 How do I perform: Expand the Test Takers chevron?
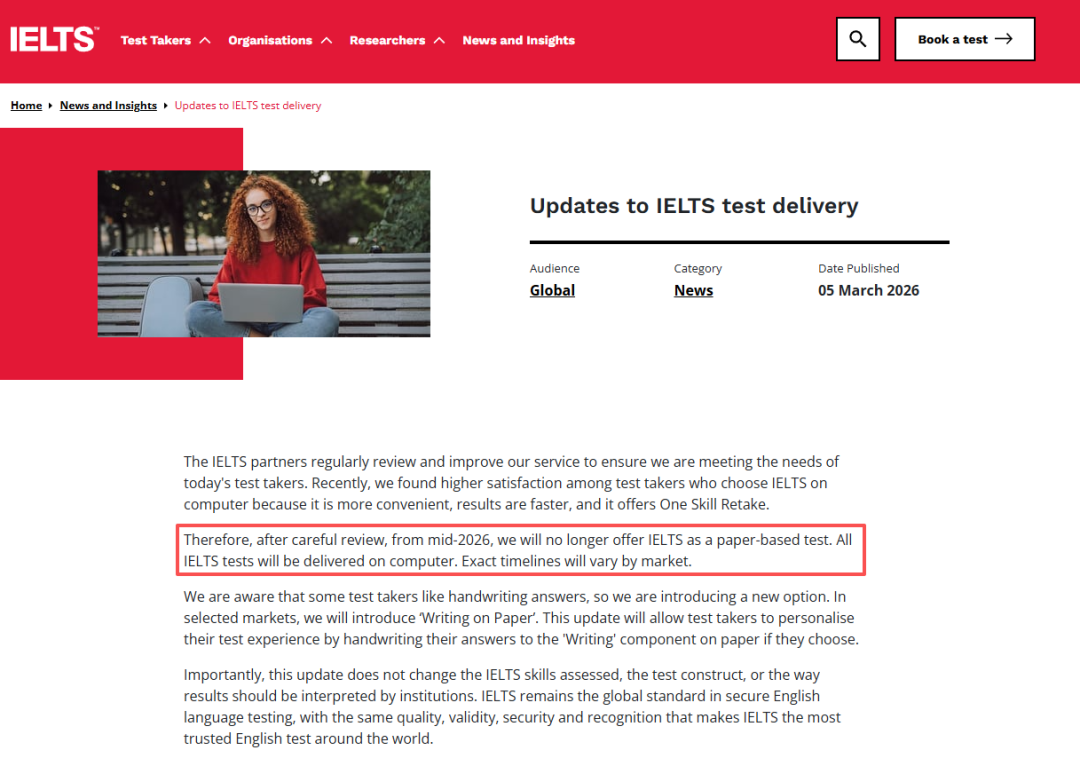pyautogui.click(x=205, y=41)
